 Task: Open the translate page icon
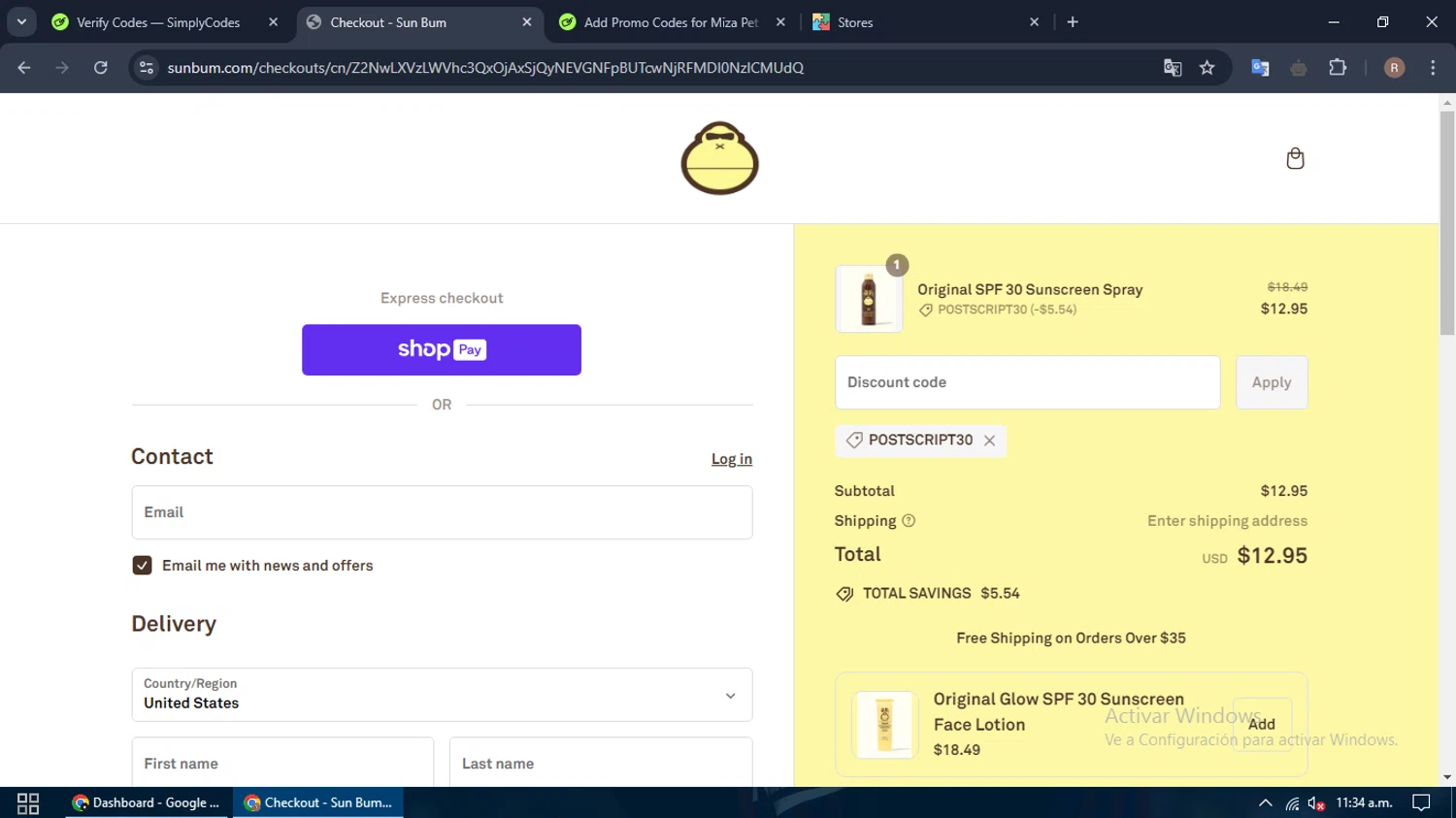click(x=1173, y=67)
